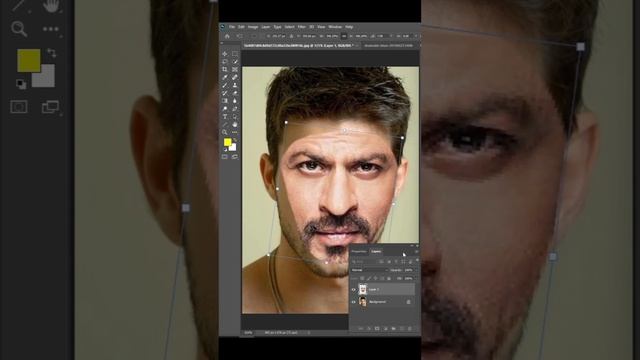Open the File menu
Viewport: 640px width, 360px height.
pos(232,27)
